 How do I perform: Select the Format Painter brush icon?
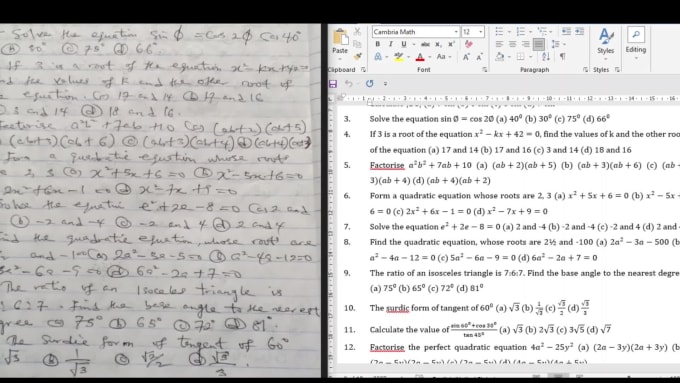[358, 56]
